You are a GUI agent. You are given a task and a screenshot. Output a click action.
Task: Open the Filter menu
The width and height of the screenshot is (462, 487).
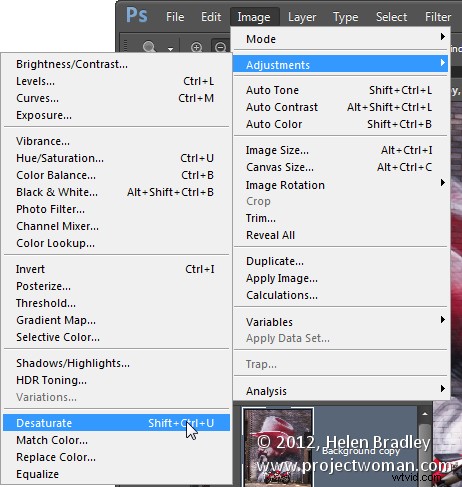pos(438,17)
